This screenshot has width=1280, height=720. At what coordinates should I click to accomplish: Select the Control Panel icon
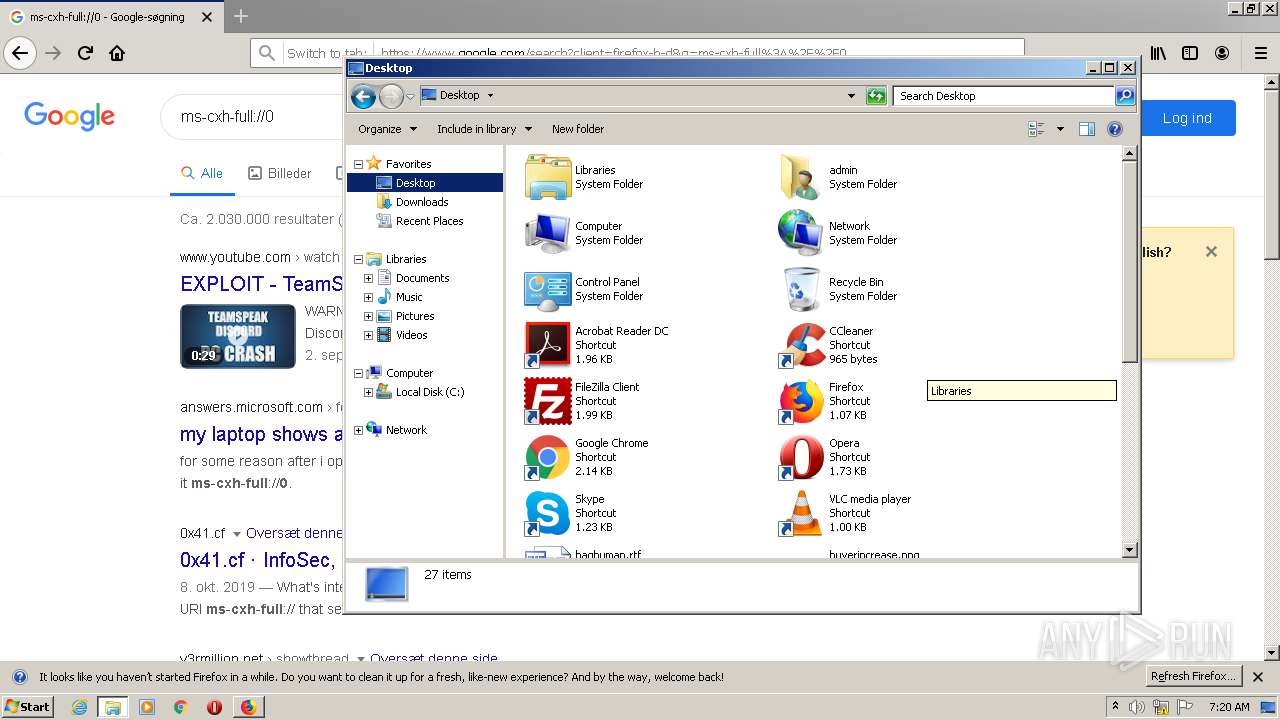point(548,289)
